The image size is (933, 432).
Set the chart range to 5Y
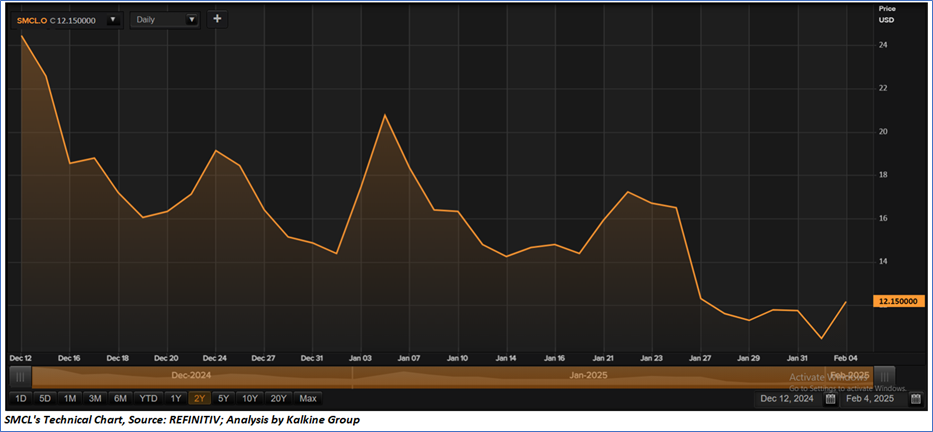pyautogui.click(x=223, y=399)
